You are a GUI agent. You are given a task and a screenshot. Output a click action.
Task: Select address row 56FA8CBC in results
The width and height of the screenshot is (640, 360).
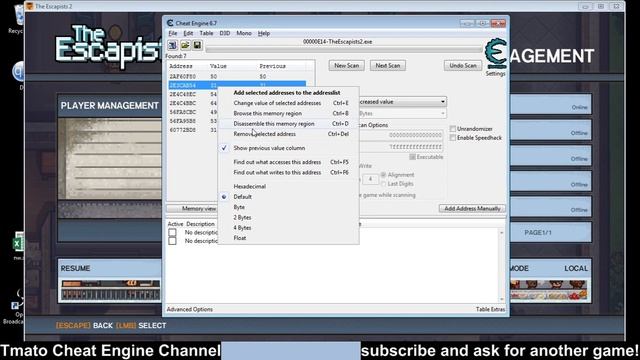coord(193,112)
